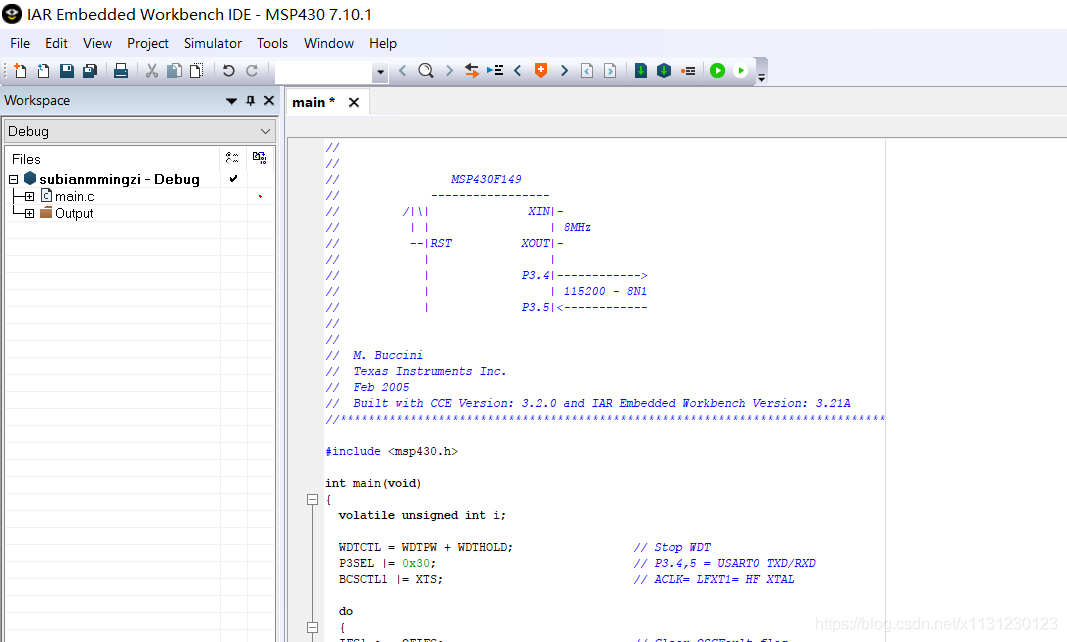The image size is (1067, 642).
Task: Expand the main.c tree node
Action: 29,197
